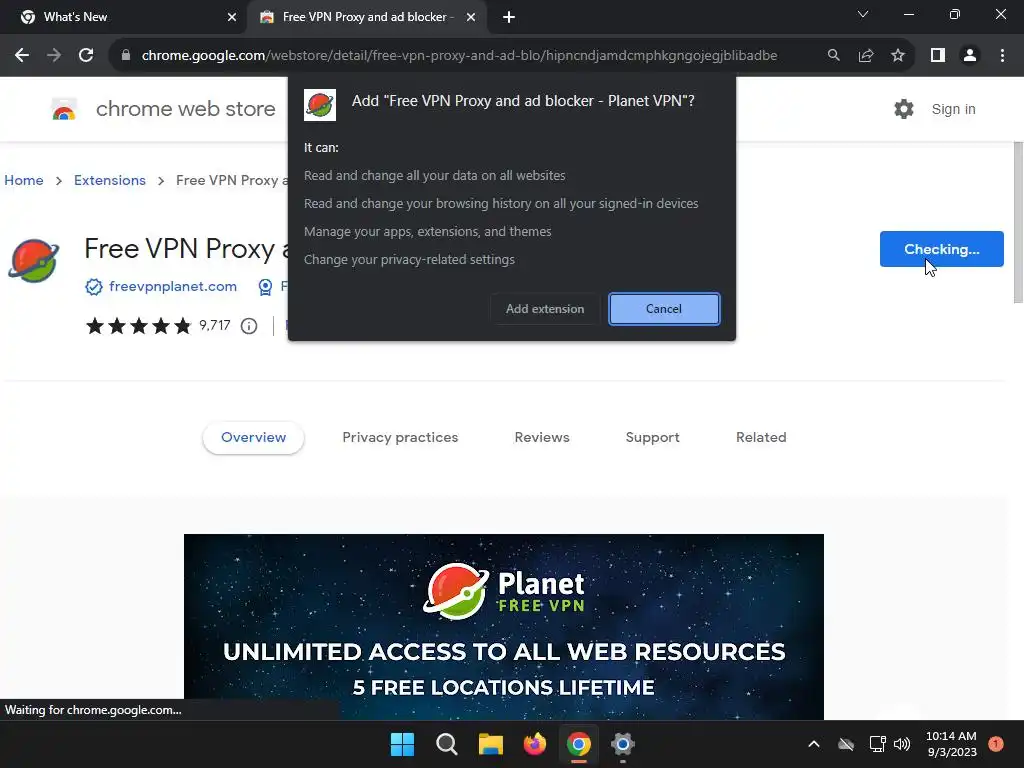The width and height of the screenshot is (1024, 768).
Task: Open a new tab with plus icon
Action: click(x=509, y=18)
